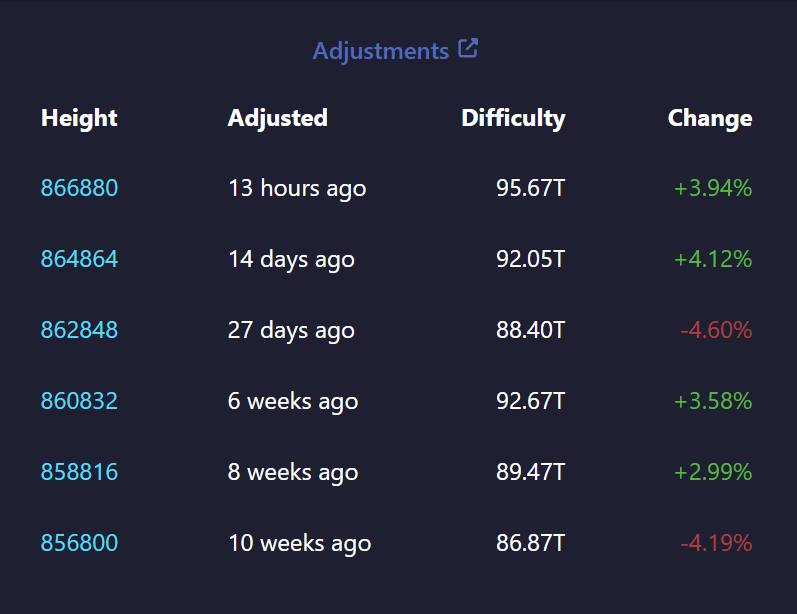Open the Adjustments title link
797x614 pixels.
click(x=381, y=51)
